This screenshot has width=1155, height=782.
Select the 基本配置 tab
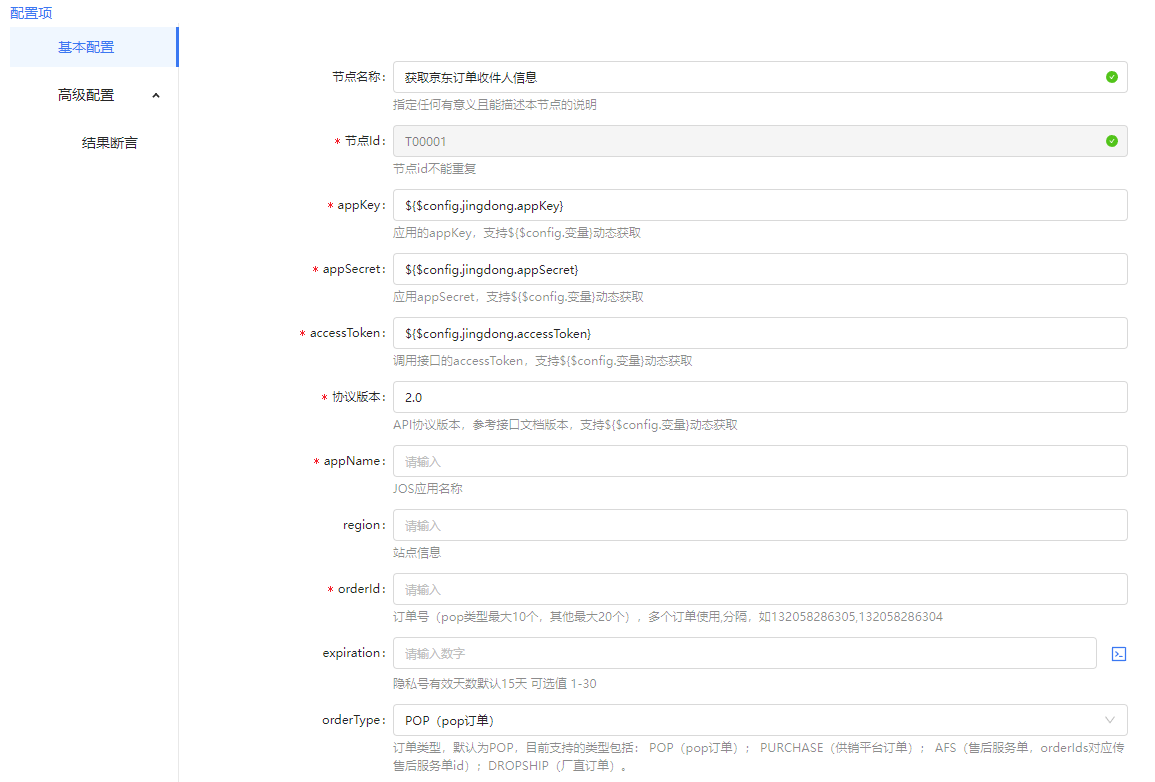coord(86,47)
